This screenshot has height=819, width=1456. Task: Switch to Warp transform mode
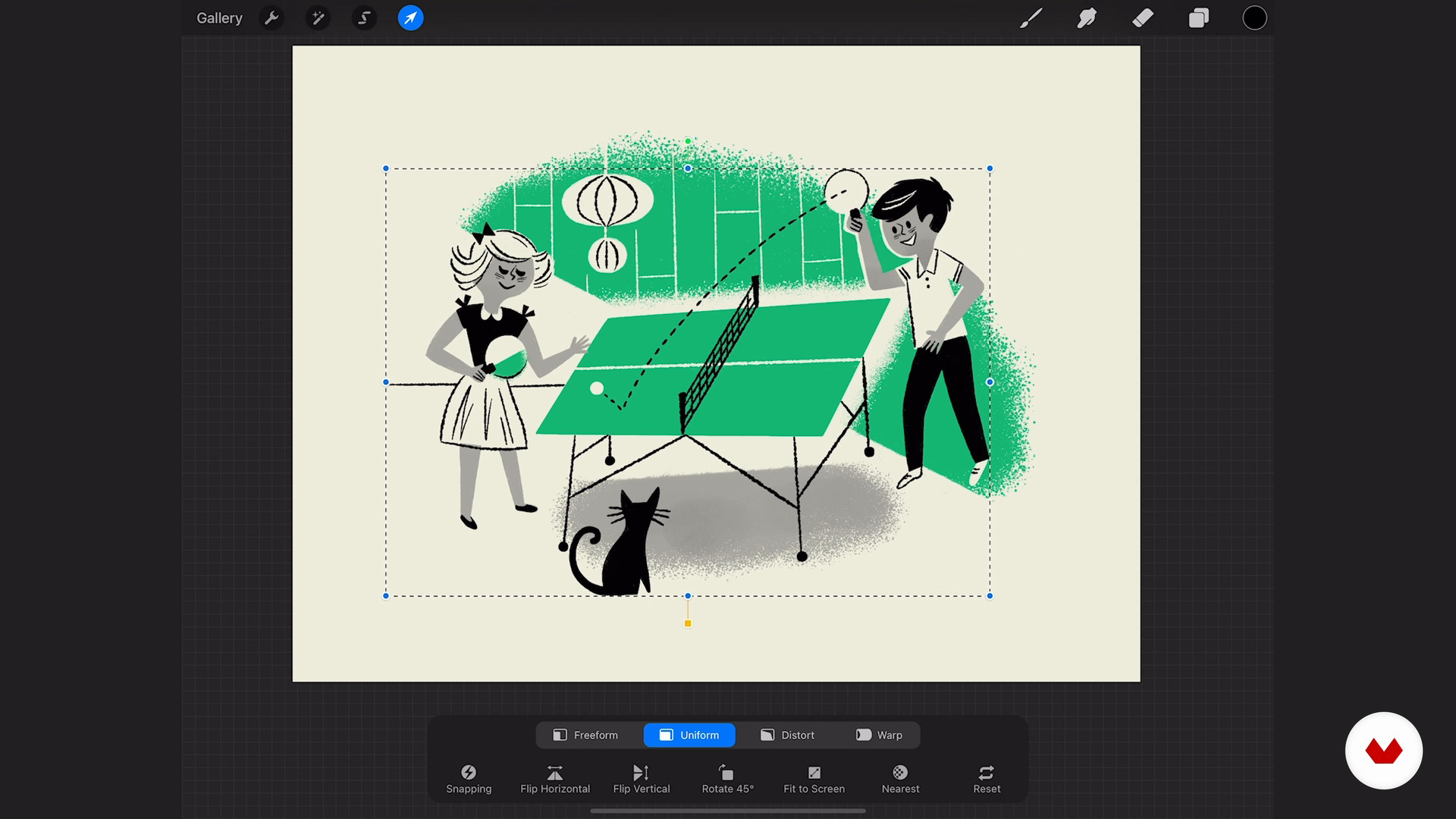(x=880, y=735)
